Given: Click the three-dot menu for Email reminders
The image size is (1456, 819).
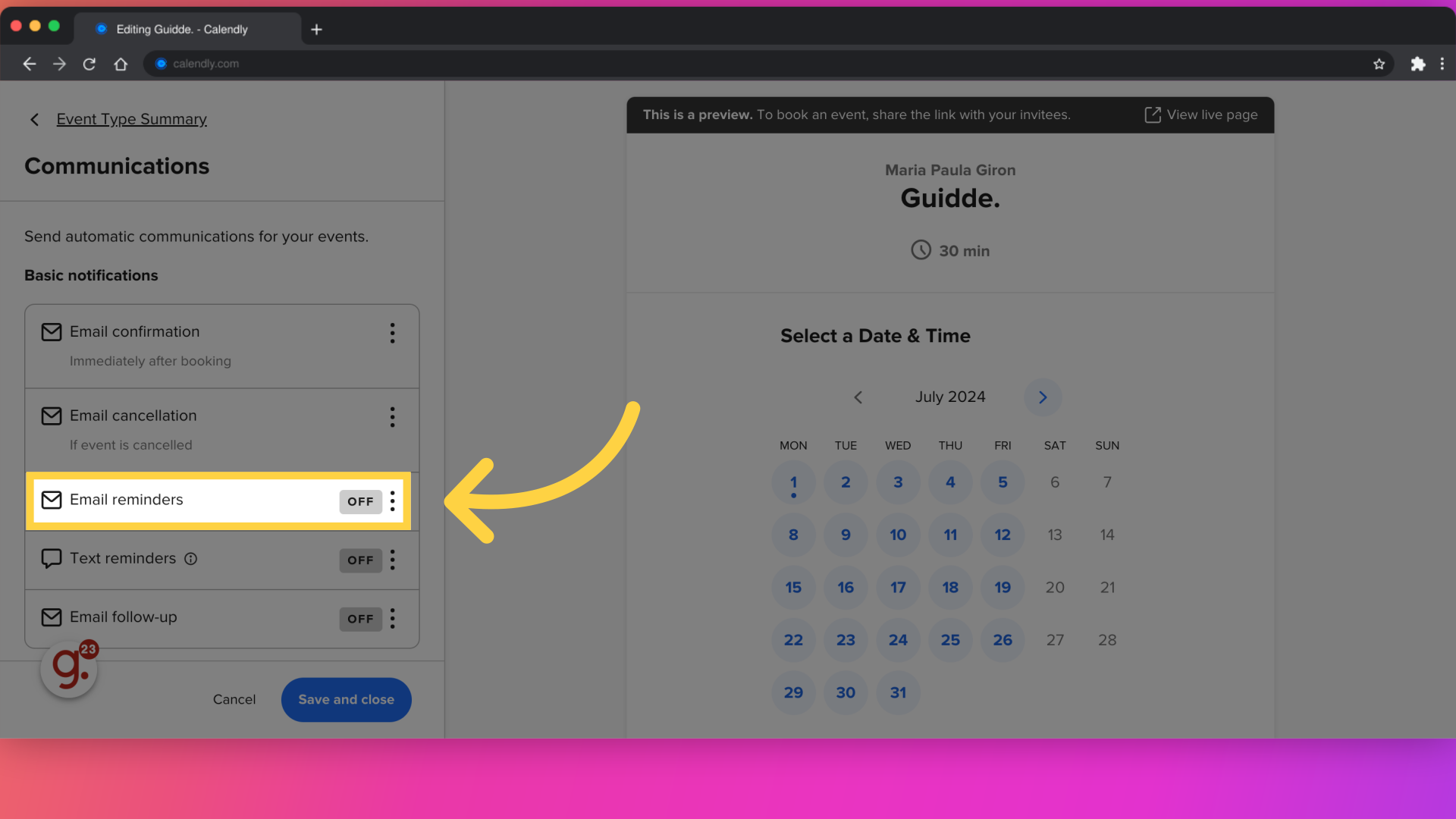Looking at the screenshot, I should 393,501.
